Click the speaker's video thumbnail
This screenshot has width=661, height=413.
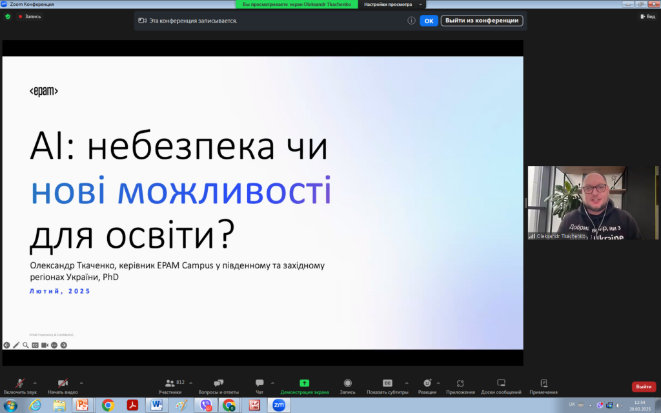click(x=590, y=204)
